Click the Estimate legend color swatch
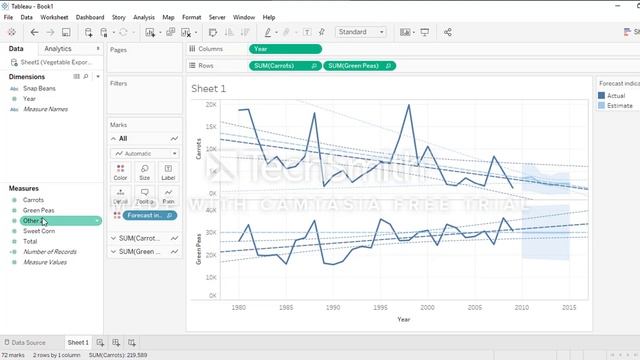Viewport: 640px width, 360px height. pos(601,106)
